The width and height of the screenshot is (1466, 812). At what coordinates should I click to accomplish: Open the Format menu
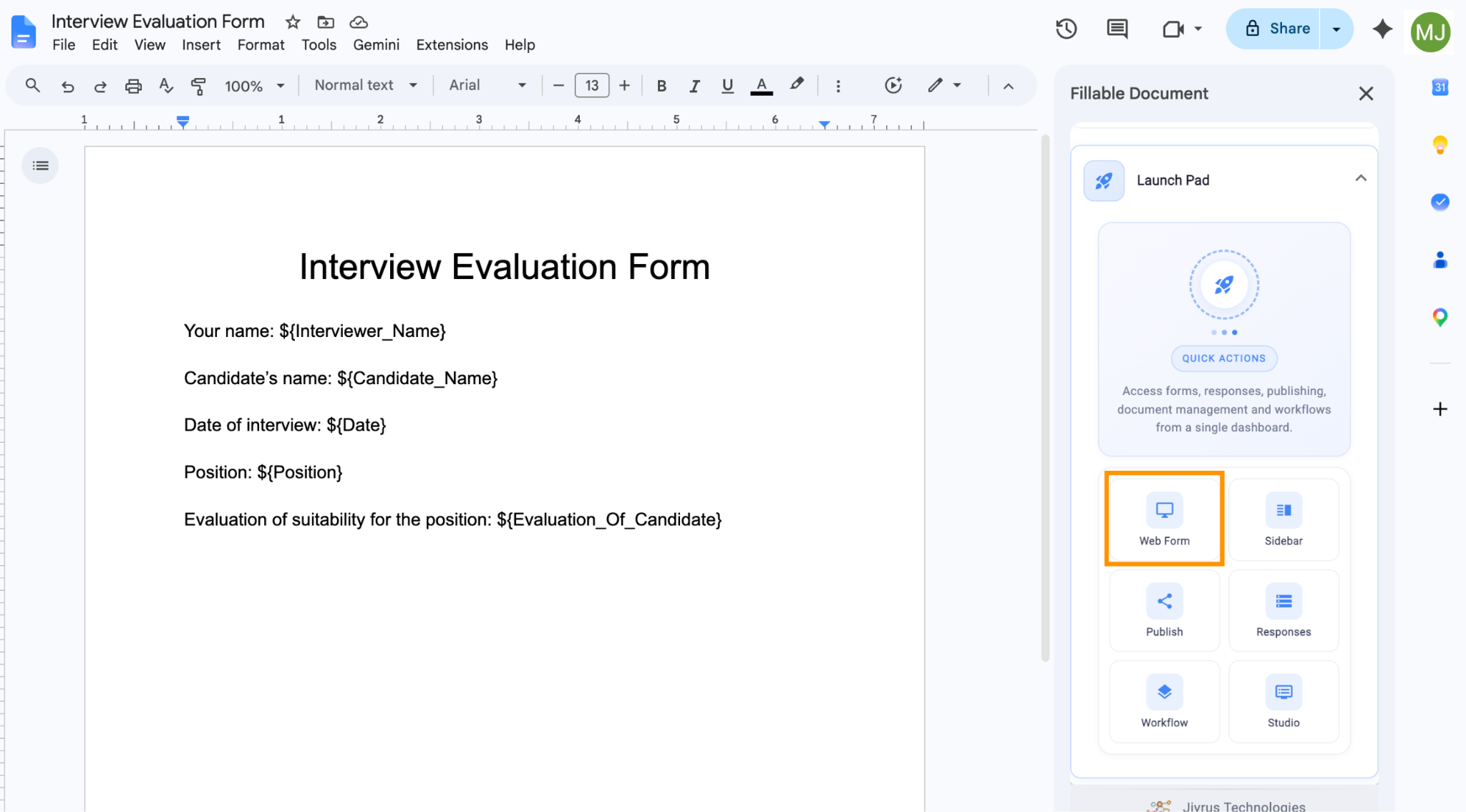pos(261,45)
